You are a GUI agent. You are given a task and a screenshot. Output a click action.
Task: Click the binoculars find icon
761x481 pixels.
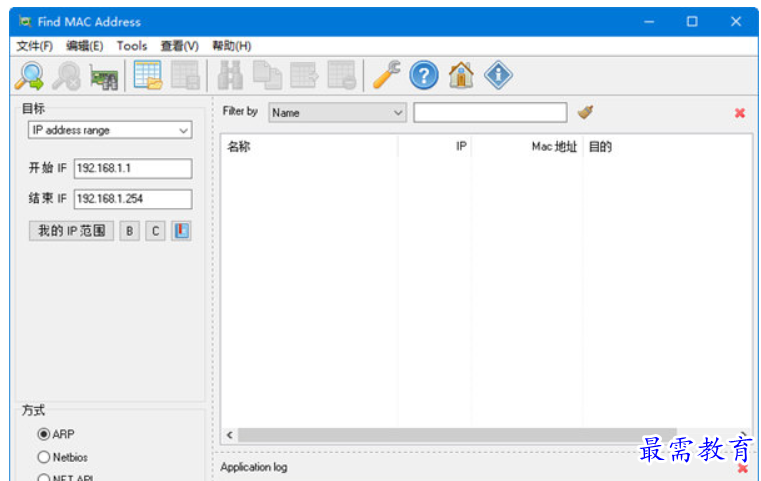pos(230,75)
